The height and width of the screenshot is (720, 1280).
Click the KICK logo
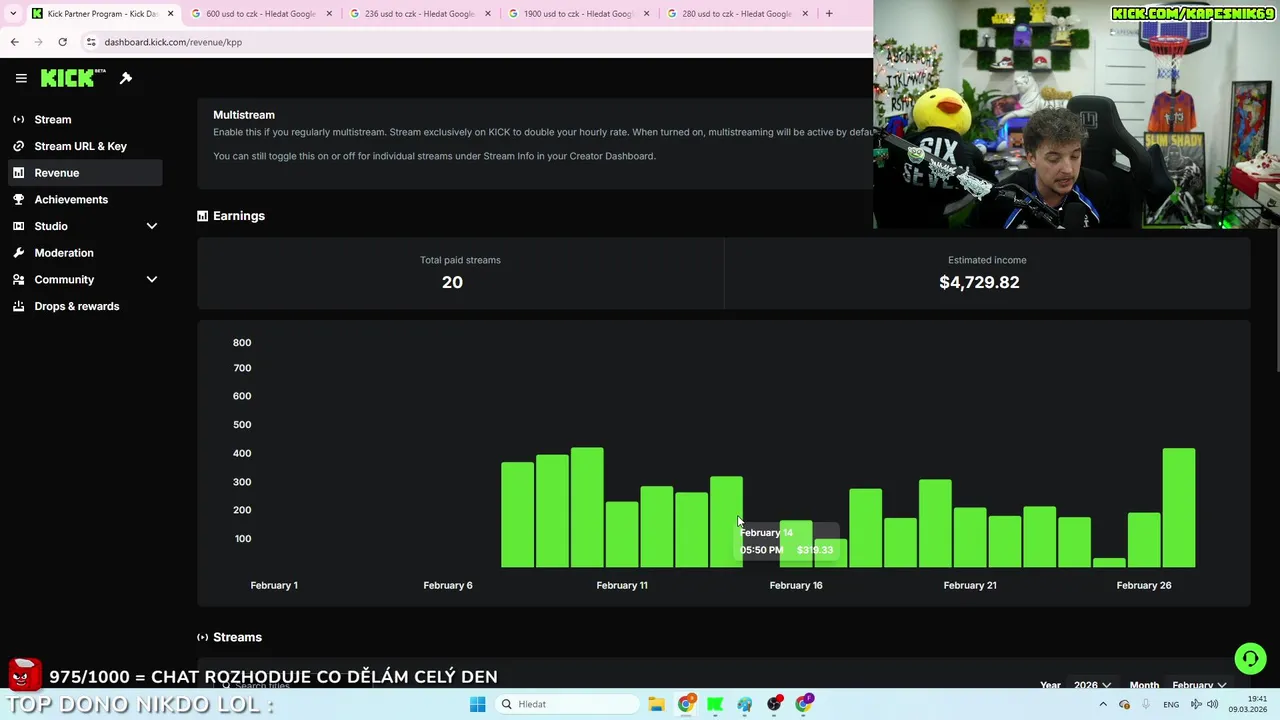(x=72, y=78)
